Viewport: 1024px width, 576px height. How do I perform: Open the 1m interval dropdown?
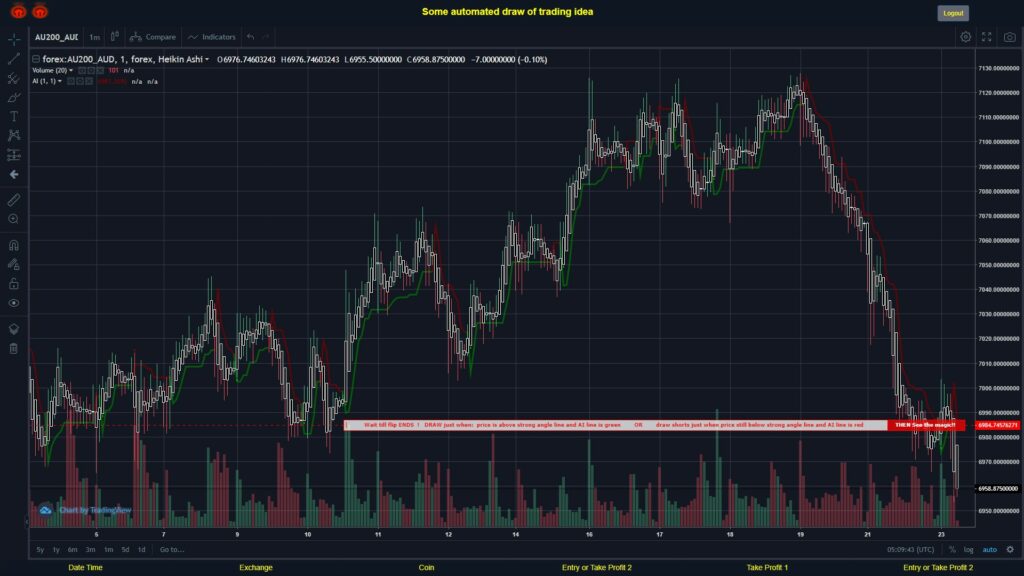(95, 37)
